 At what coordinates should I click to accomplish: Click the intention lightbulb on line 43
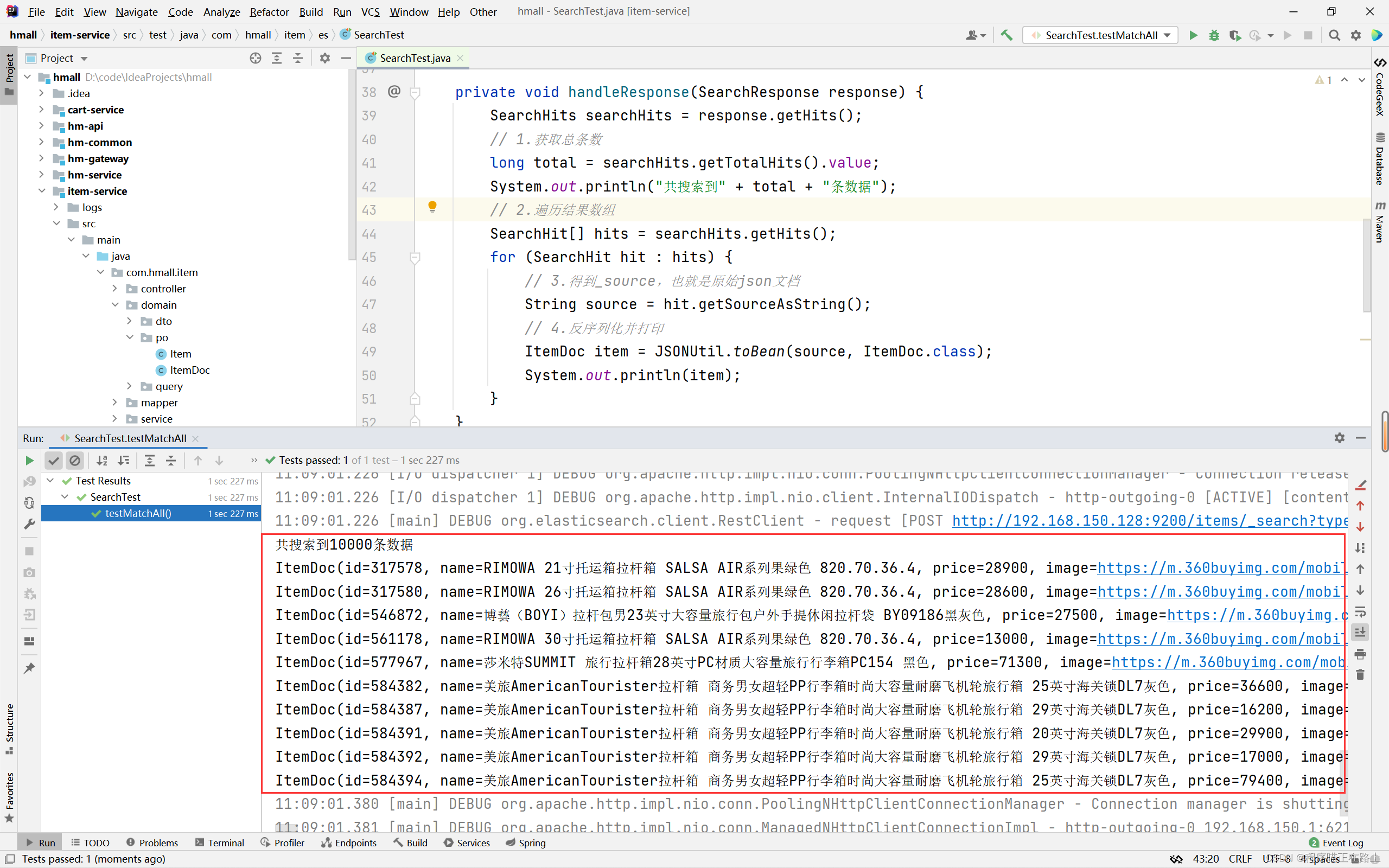[x=432, y=207]
